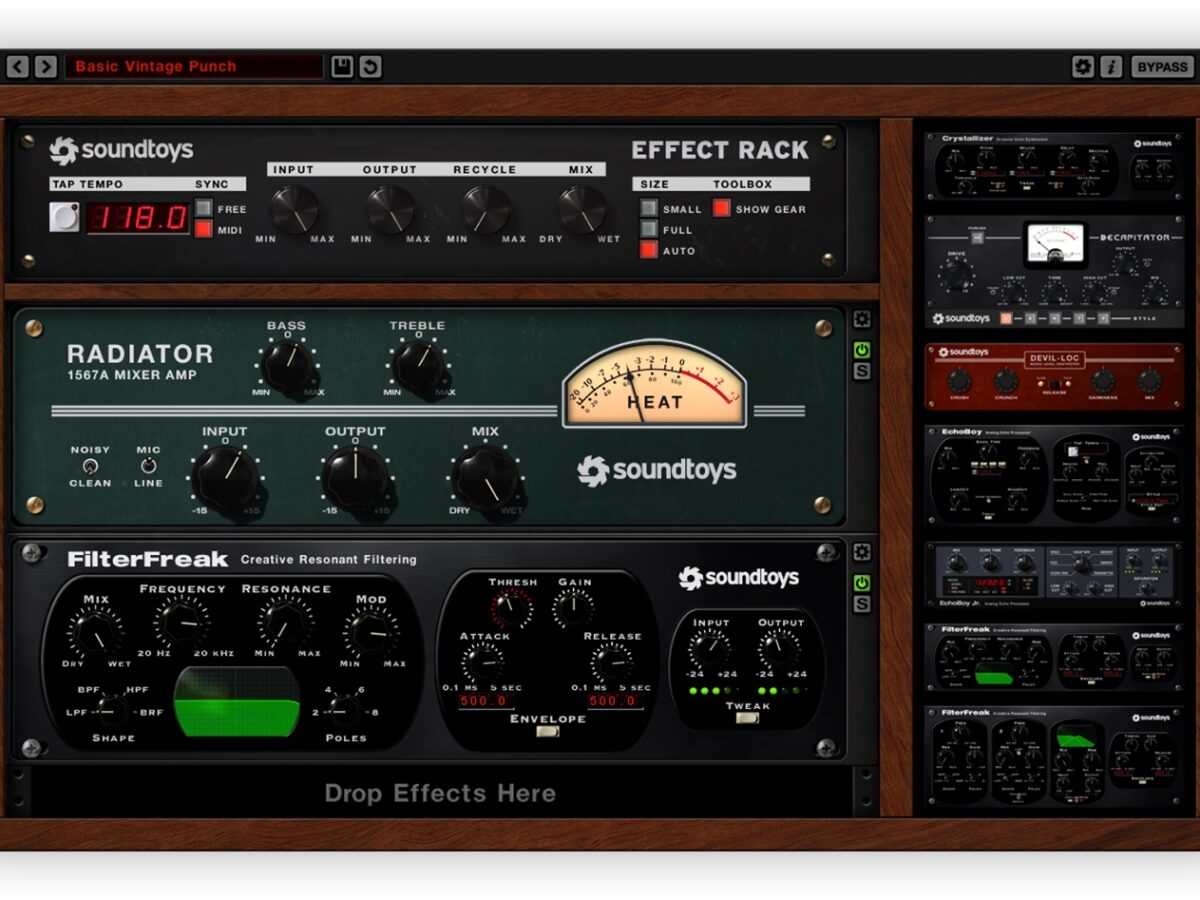Open the info panel icon

pos(1111,67)
